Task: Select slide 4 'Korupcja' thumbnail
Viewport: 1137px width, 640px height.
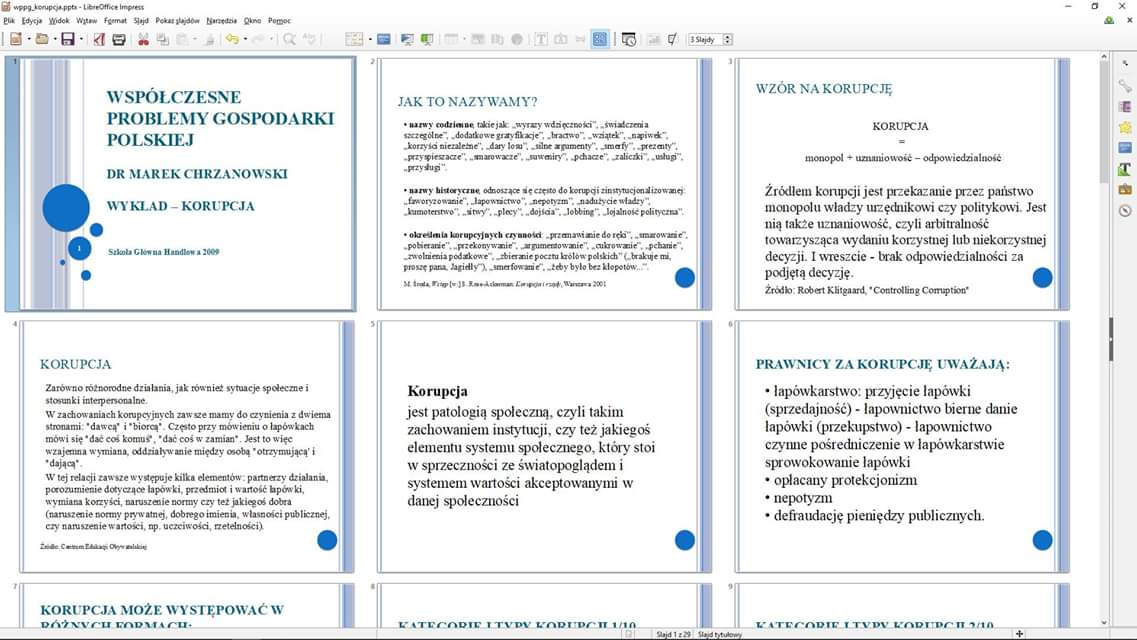Action: (x=188, y=446)
